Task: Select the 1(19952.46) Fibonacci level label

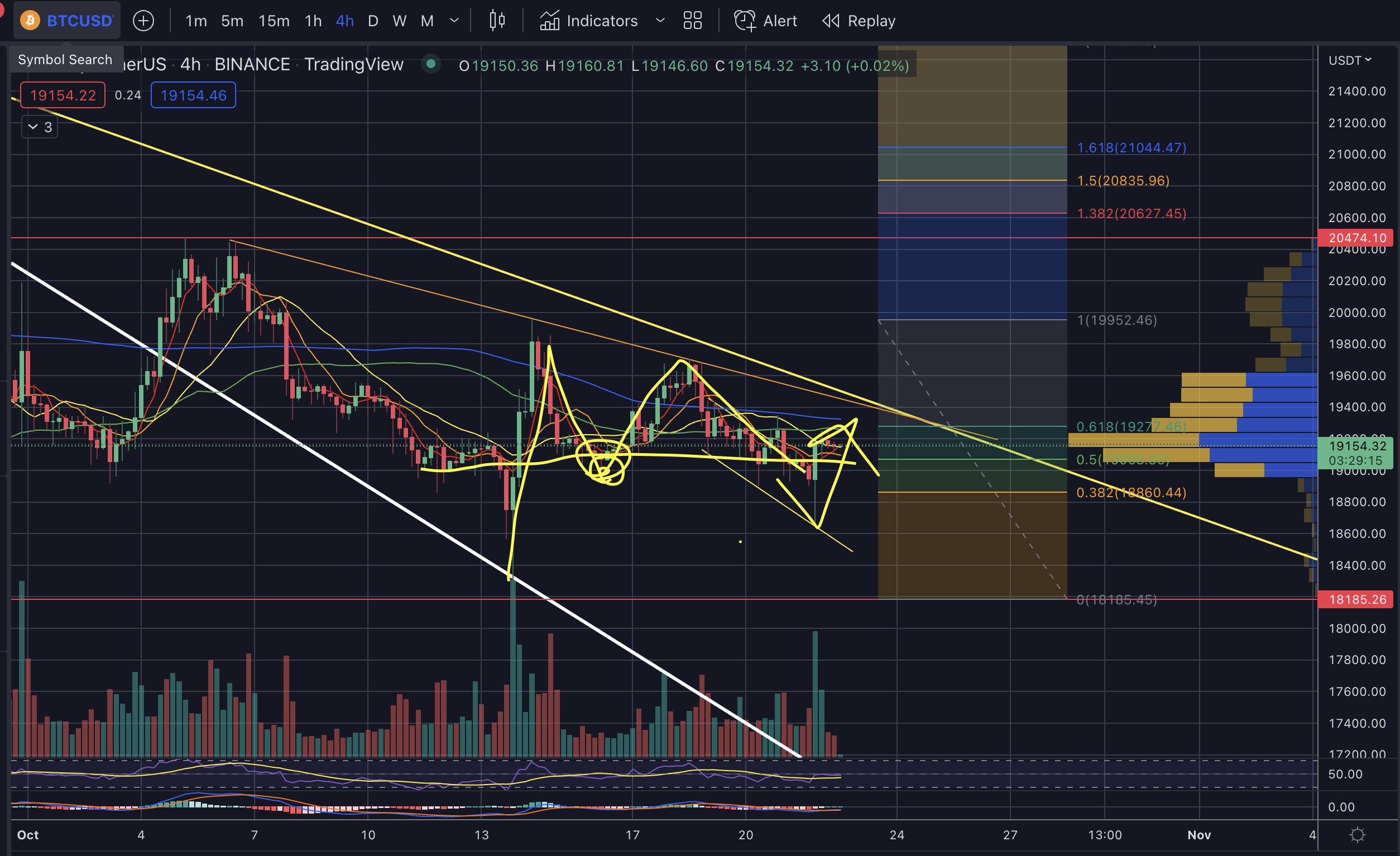Action: pos(1117,320)
